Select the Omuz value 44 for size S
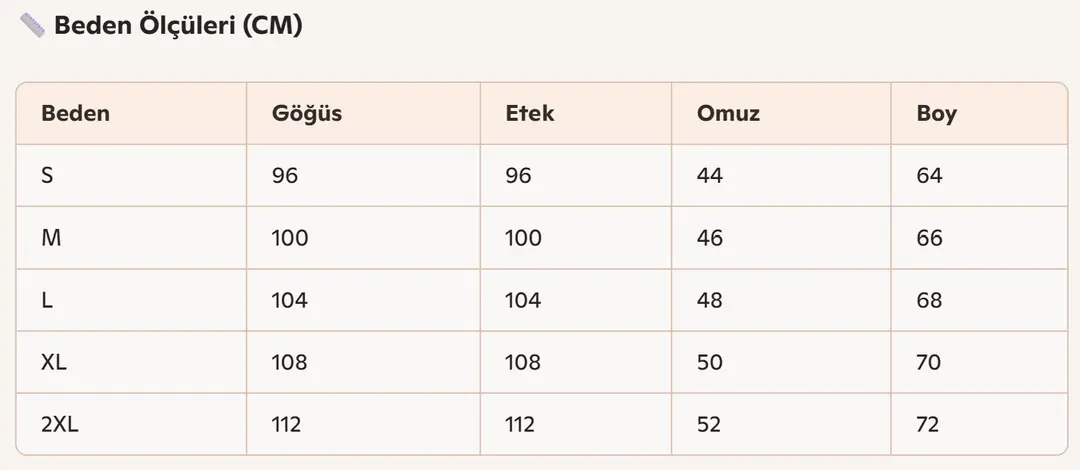Screen dimensions: 1080x470 (709, 176)
